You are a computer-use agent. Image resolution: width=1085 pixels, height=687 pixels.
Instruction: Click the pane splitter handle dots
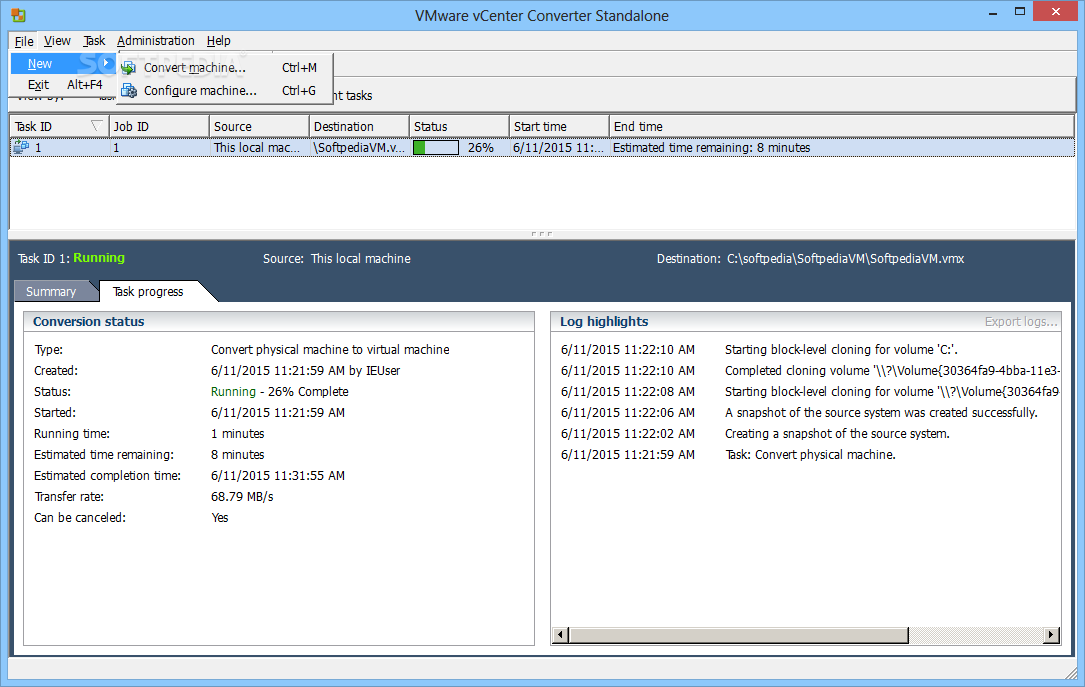(541, 234)
